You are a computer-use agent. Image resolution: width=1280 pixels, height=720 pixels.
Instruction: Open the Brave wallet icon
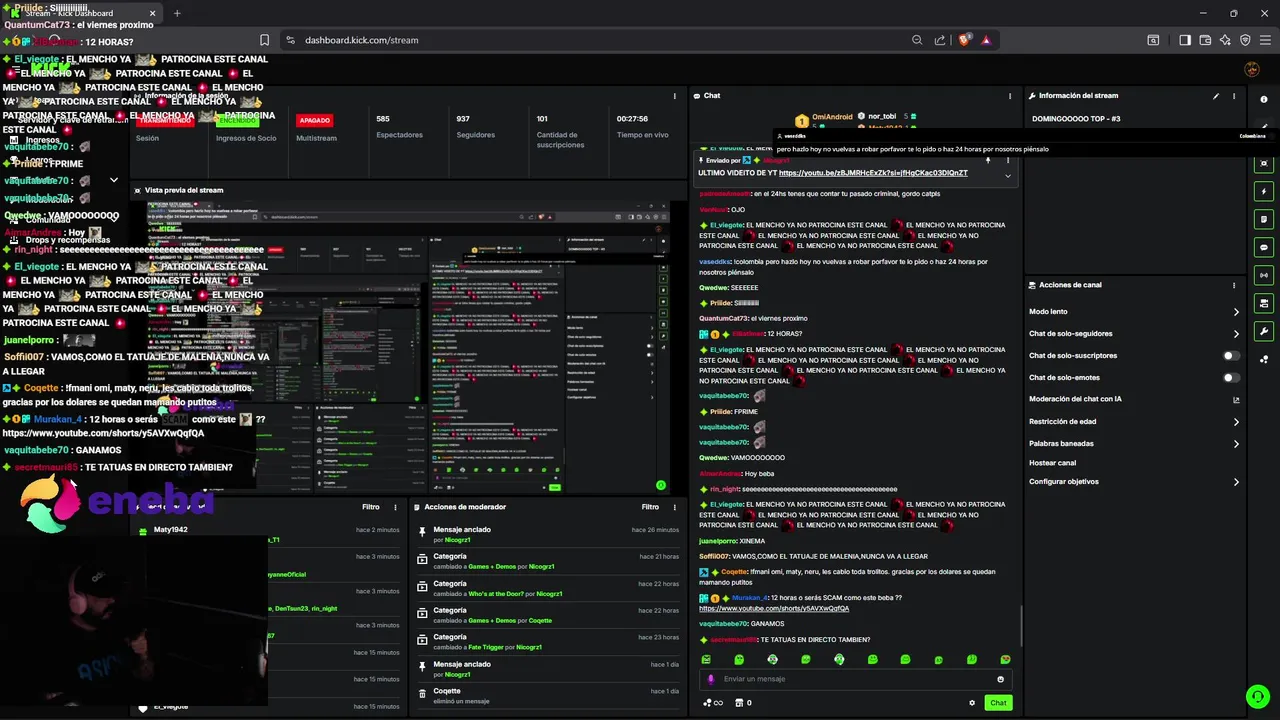[1205, 40]
